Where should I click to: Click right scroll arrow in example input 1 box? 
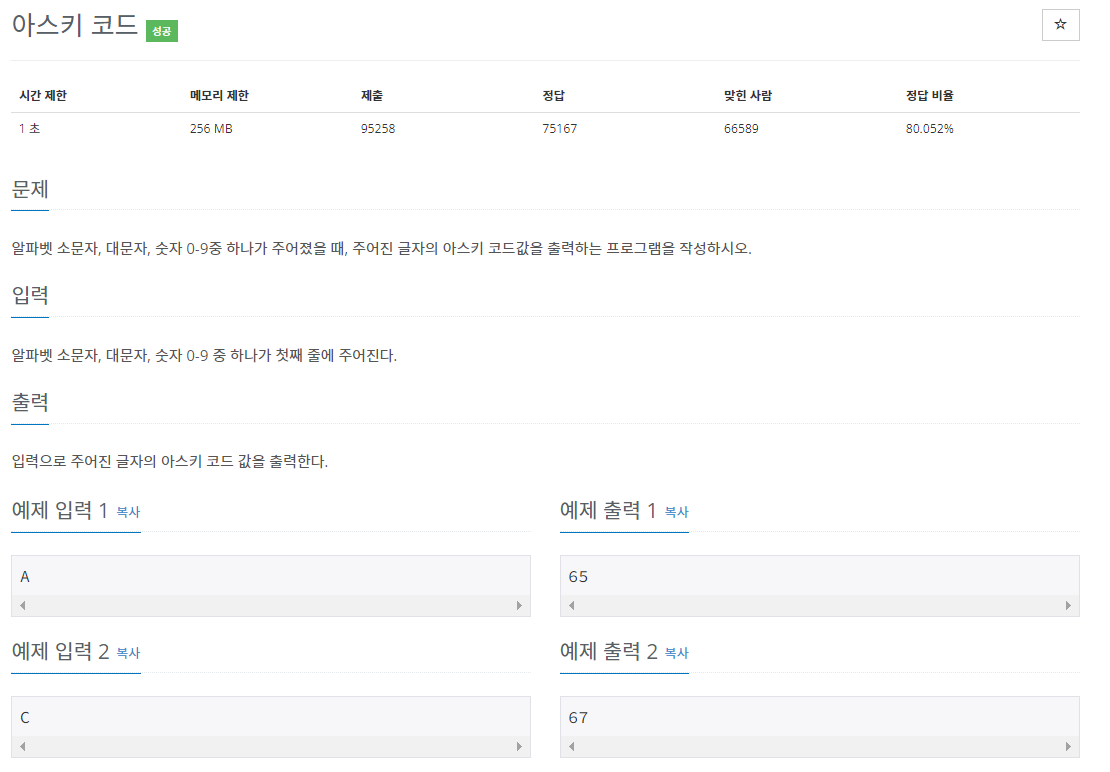click(x=519, y=605)
